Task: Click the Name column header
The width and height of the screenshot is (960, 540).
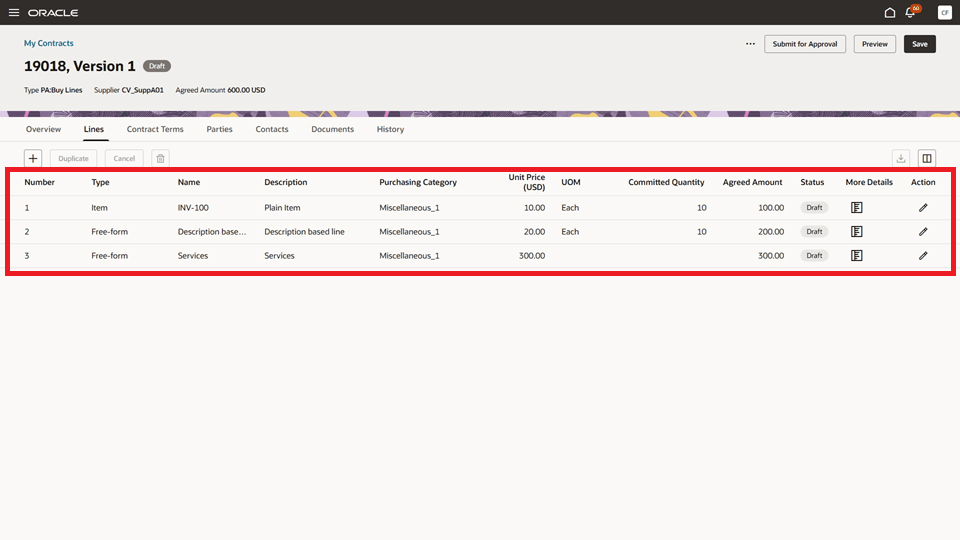Action: pos(189,182)
